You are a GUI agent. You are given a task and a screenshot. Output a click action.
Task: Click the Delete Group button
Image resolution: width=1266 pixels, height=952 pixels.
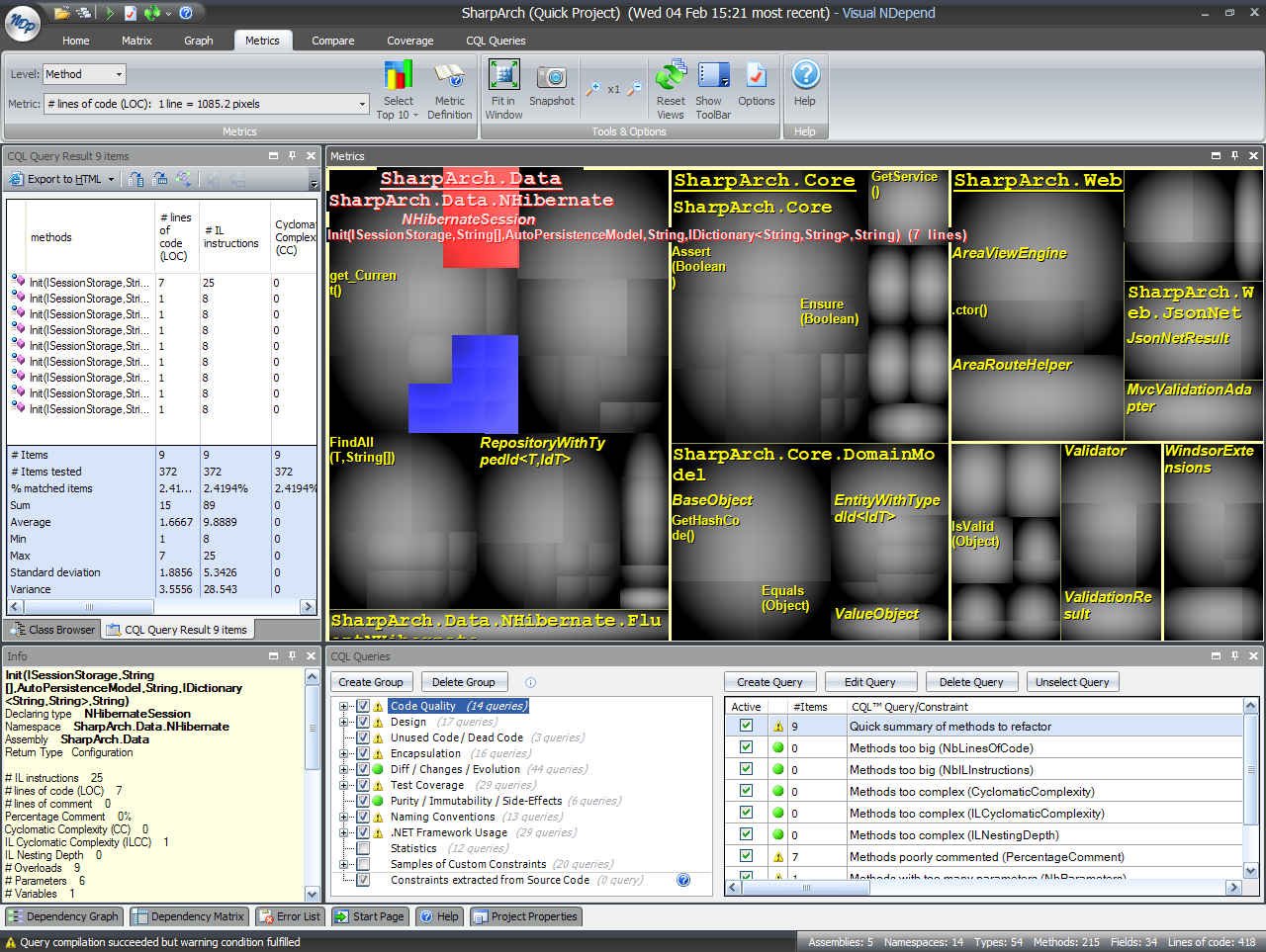click(463, 682)
